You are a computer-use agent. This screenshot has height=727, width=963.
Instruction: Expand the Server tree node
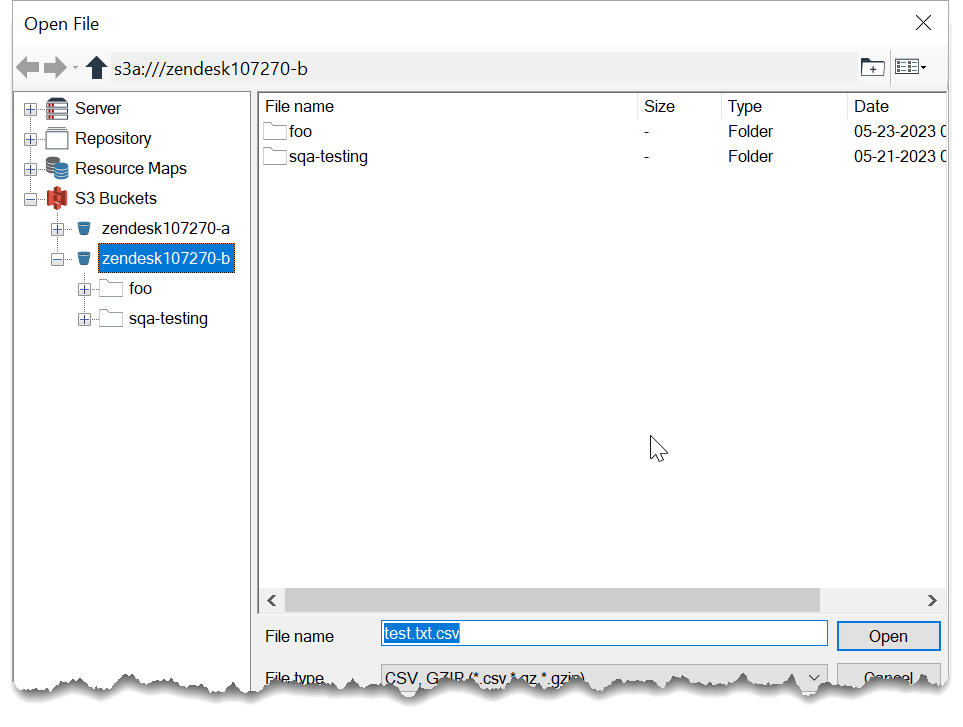pyautogui.click(x=31, y=109)
